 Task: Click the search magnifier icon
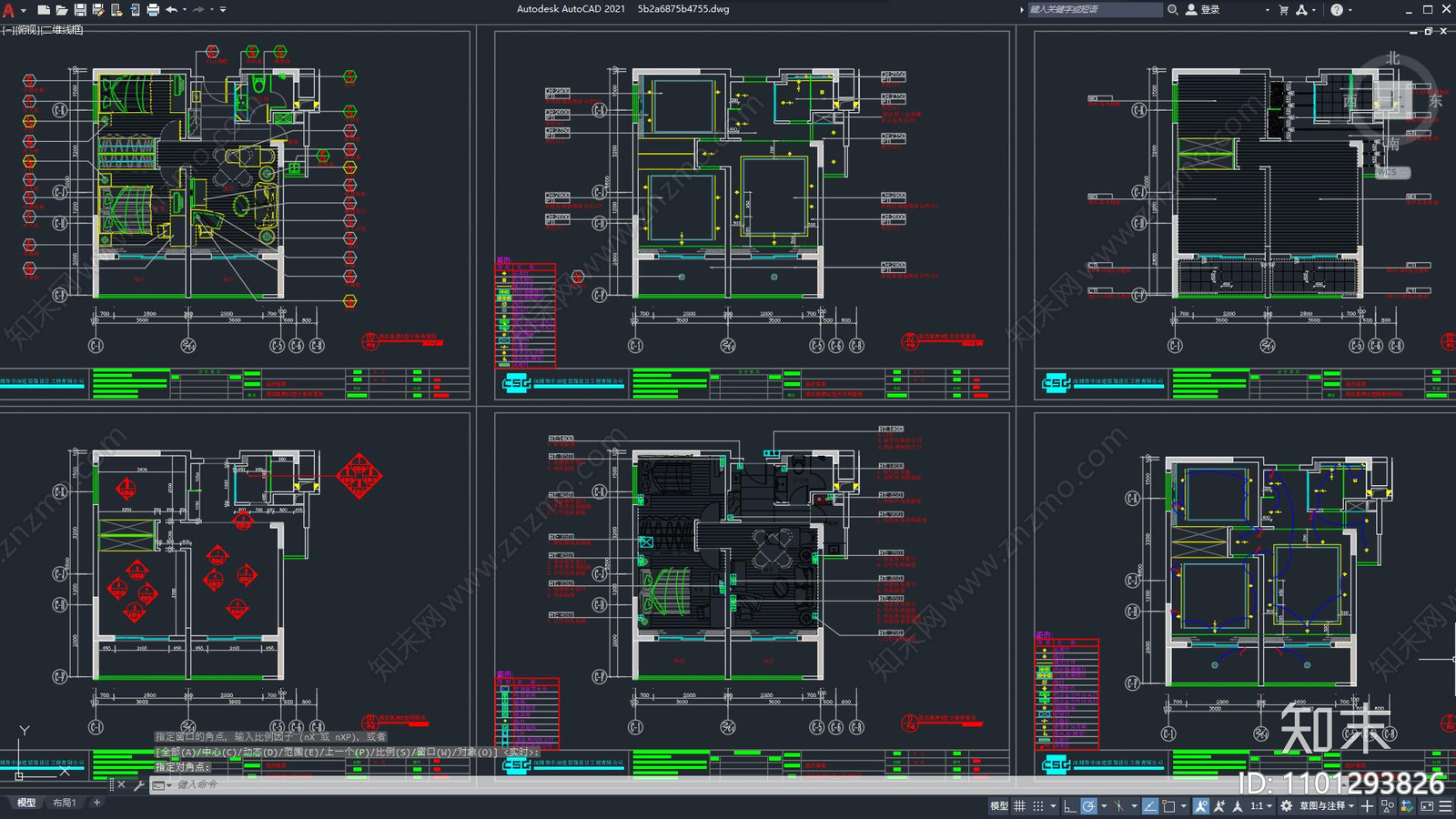pyautogui.click(x=1173, y=10)
